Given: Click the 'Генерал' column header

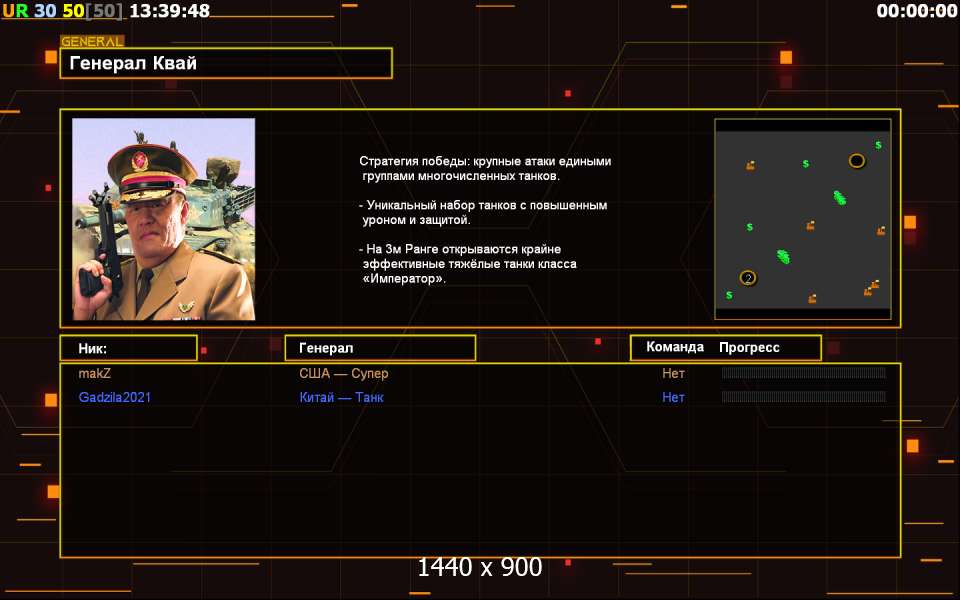Looking at the screenshot, I should click(380, 348).
